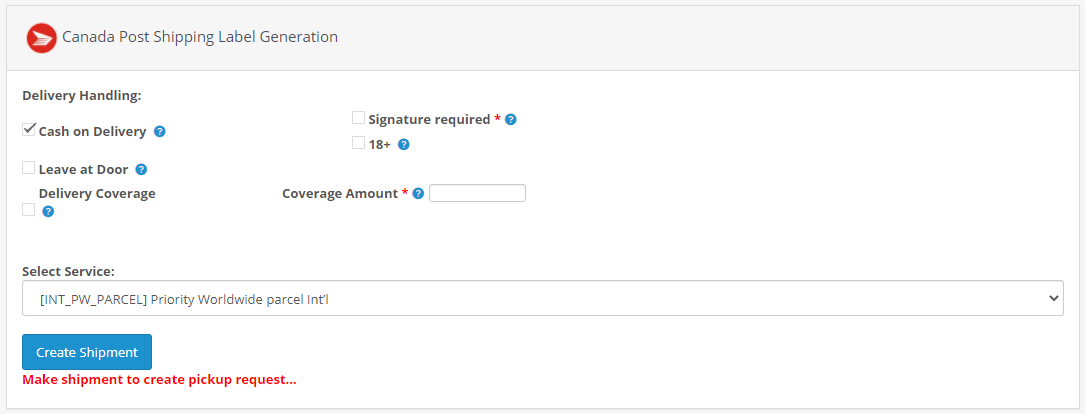Image resolution: width=1085 pixels, height=414 pixels.
Task: Click help icon under Delivery Coverage
Action: click(48, 212)
